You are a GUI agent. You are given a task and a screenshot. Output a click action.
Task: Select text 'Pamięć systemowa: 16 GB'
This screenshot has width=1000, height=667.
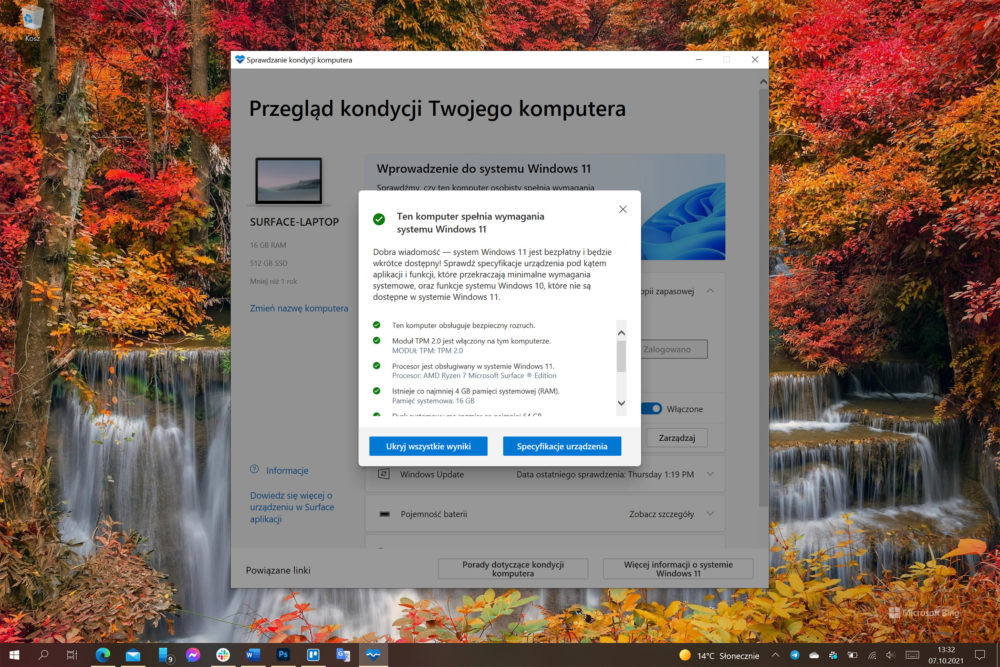(433, 401)
